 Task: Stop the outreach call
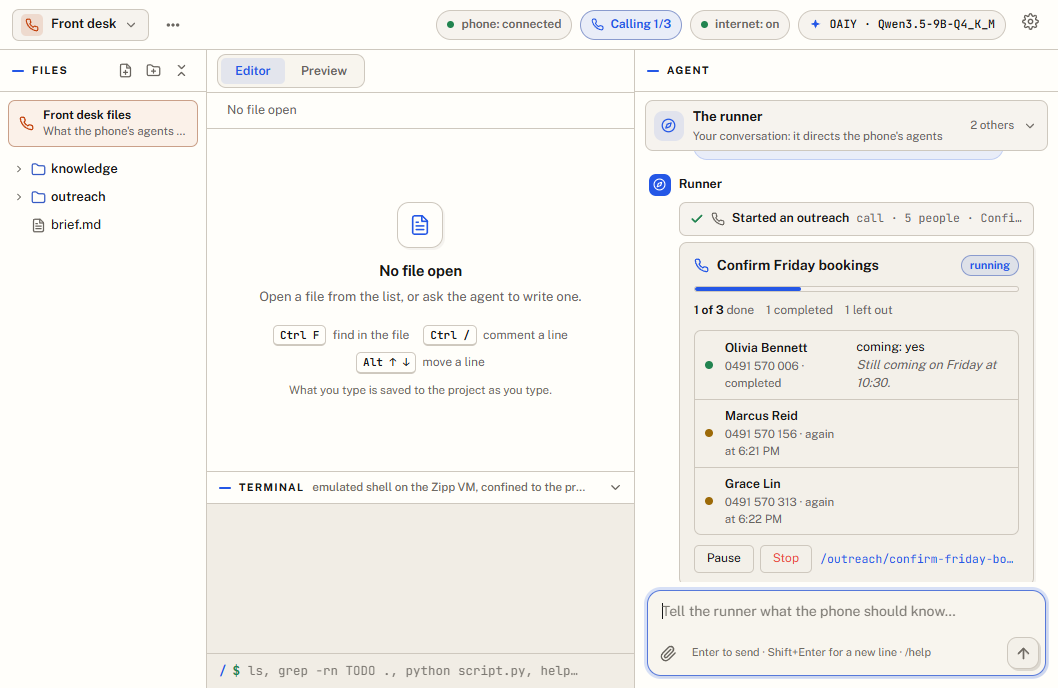click(785, 558)
